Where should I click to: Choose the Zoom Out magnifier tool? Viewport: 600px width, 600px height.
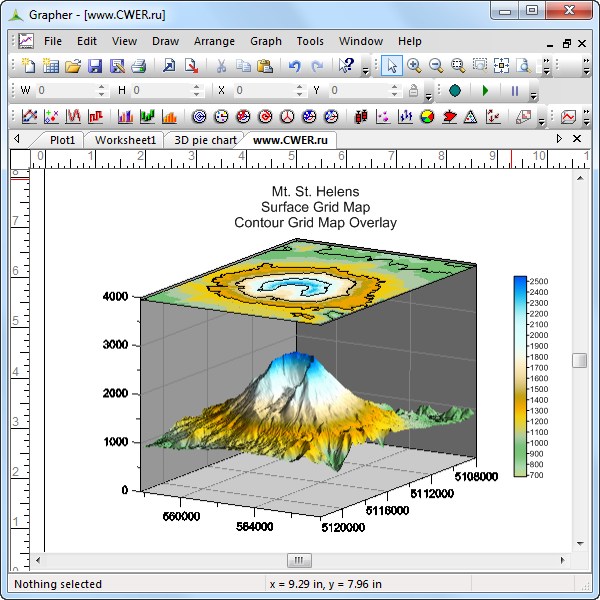coord(436,66)
